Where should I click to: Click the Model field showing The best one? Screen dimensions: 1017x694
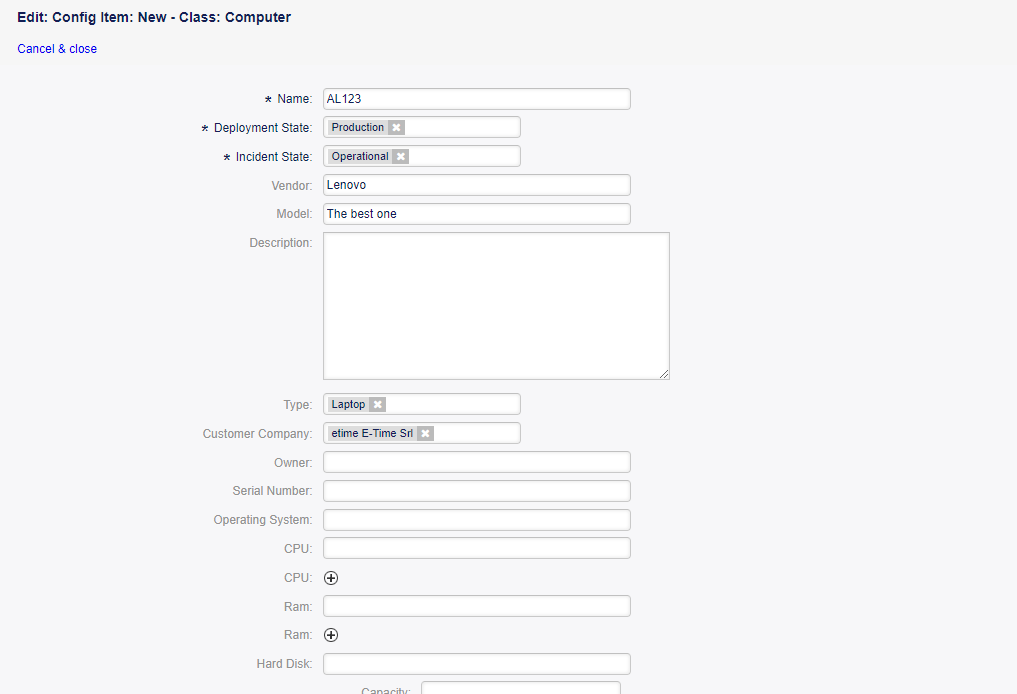pyautogui.click(x=476, y=214)
